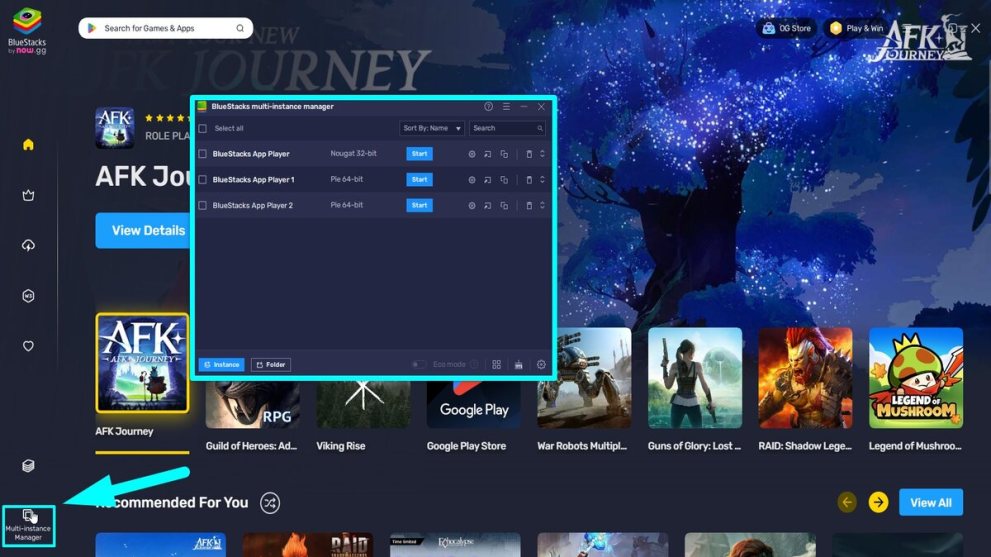The width and height of the screenshot is (991, 557).
Task: Open Guns of Glory game thumbnail
Action: [x=695, y=378]
